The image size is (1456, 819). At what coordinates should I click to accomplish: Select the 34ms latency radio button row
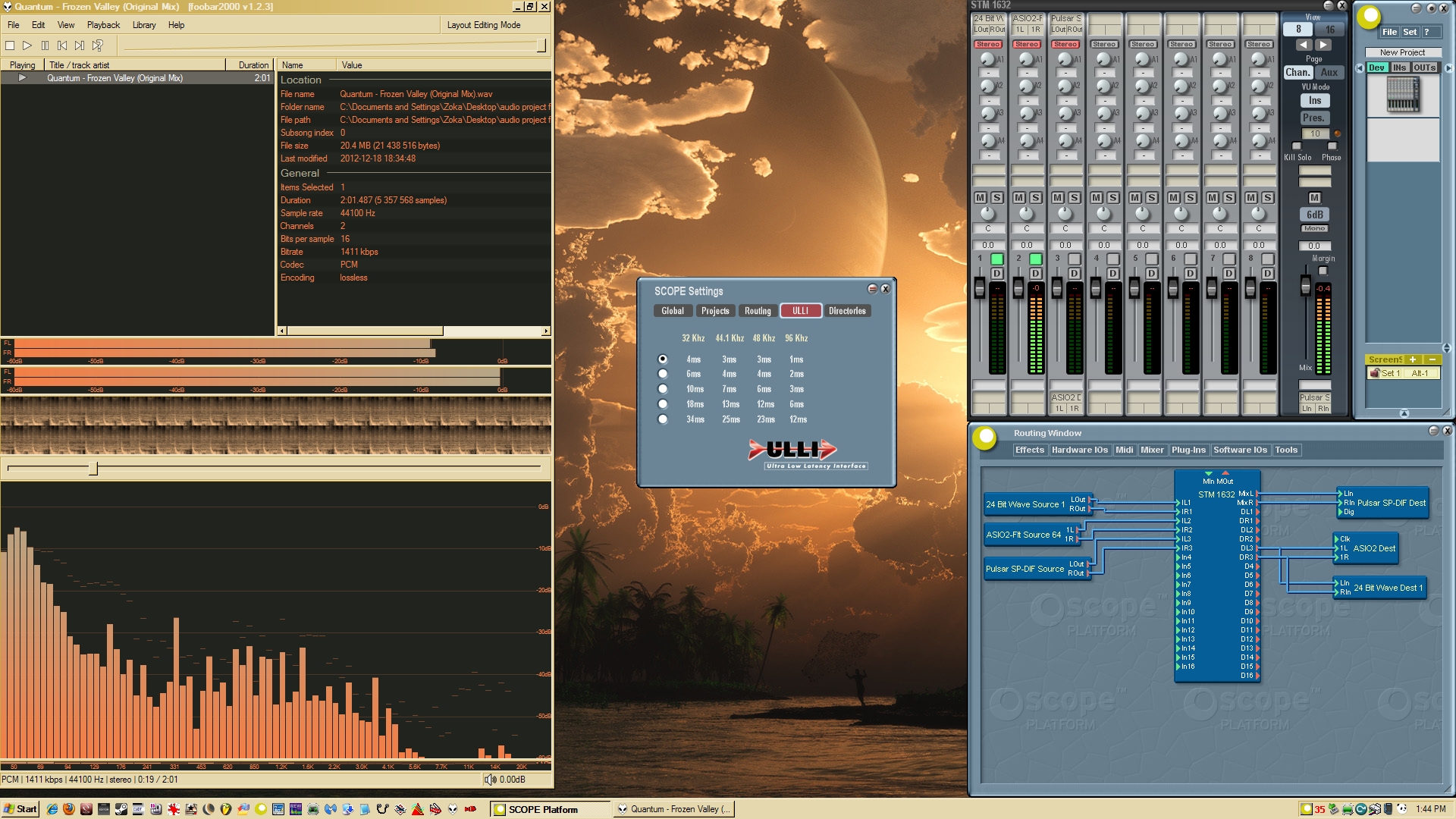(x=663, y=419)
